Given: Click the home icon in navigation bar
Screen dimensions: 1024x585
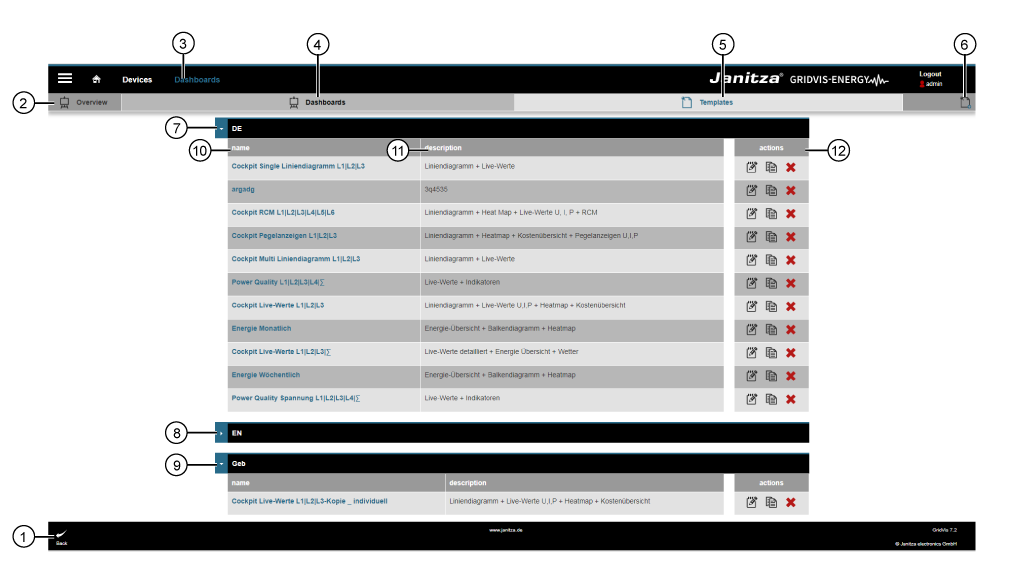Looking at the screenshot, I should pyautogui.click(x=97, y=79).
